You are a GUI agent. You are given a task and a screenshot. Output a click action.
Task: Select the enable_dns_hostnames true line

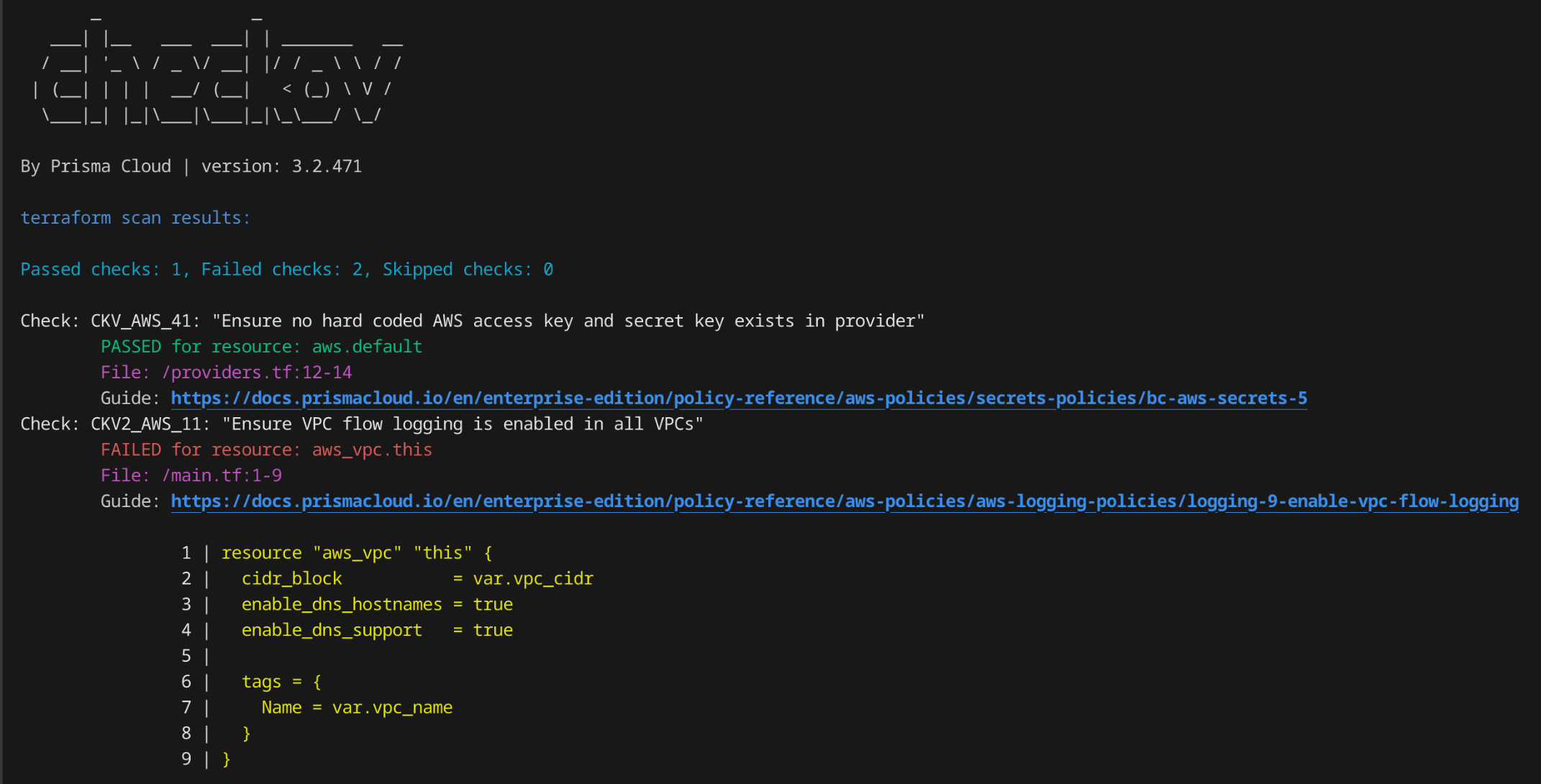(377, 604)
